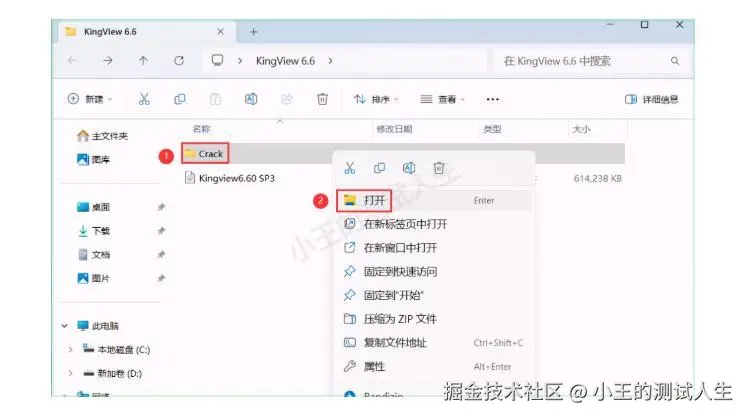Open 文档 in the sidebar
This screenshot has width=746, height=416.
coord(94,255)
